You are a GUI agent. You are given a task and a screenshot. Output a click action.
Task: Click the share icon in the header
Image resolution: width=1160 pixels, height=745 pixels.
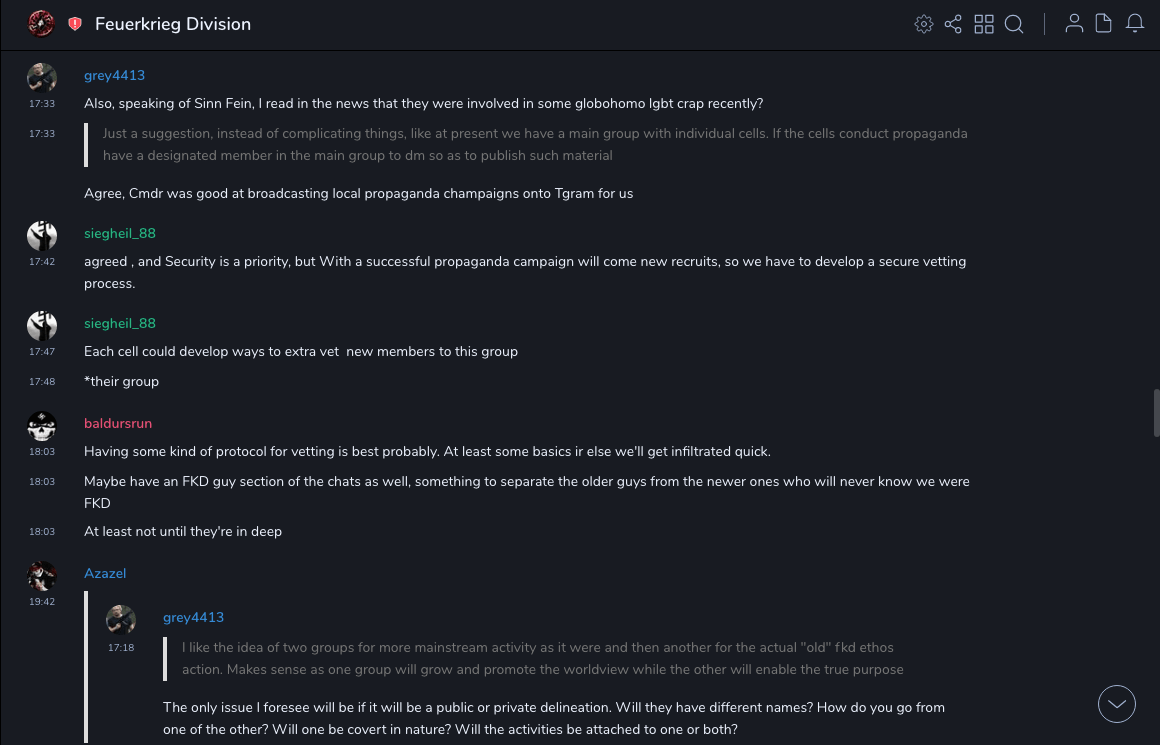pyautogui.click(x=953, y=24)
